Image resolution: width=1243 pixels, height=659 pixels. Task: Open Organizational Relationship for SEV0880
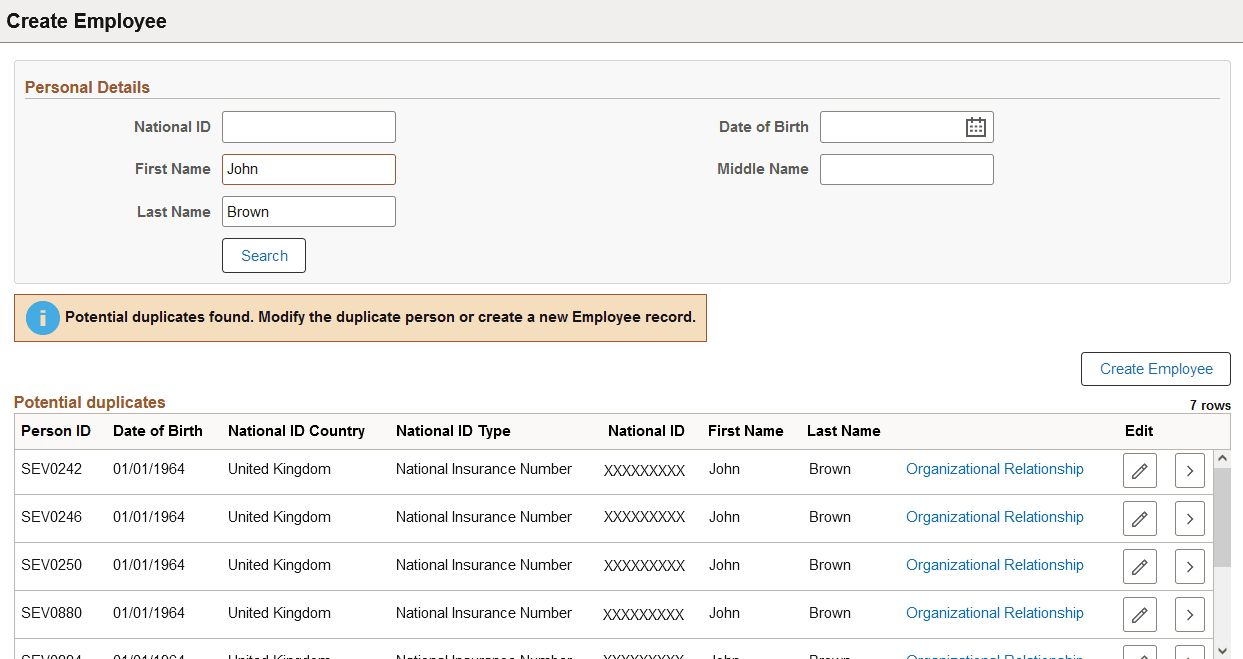point(994,613)
